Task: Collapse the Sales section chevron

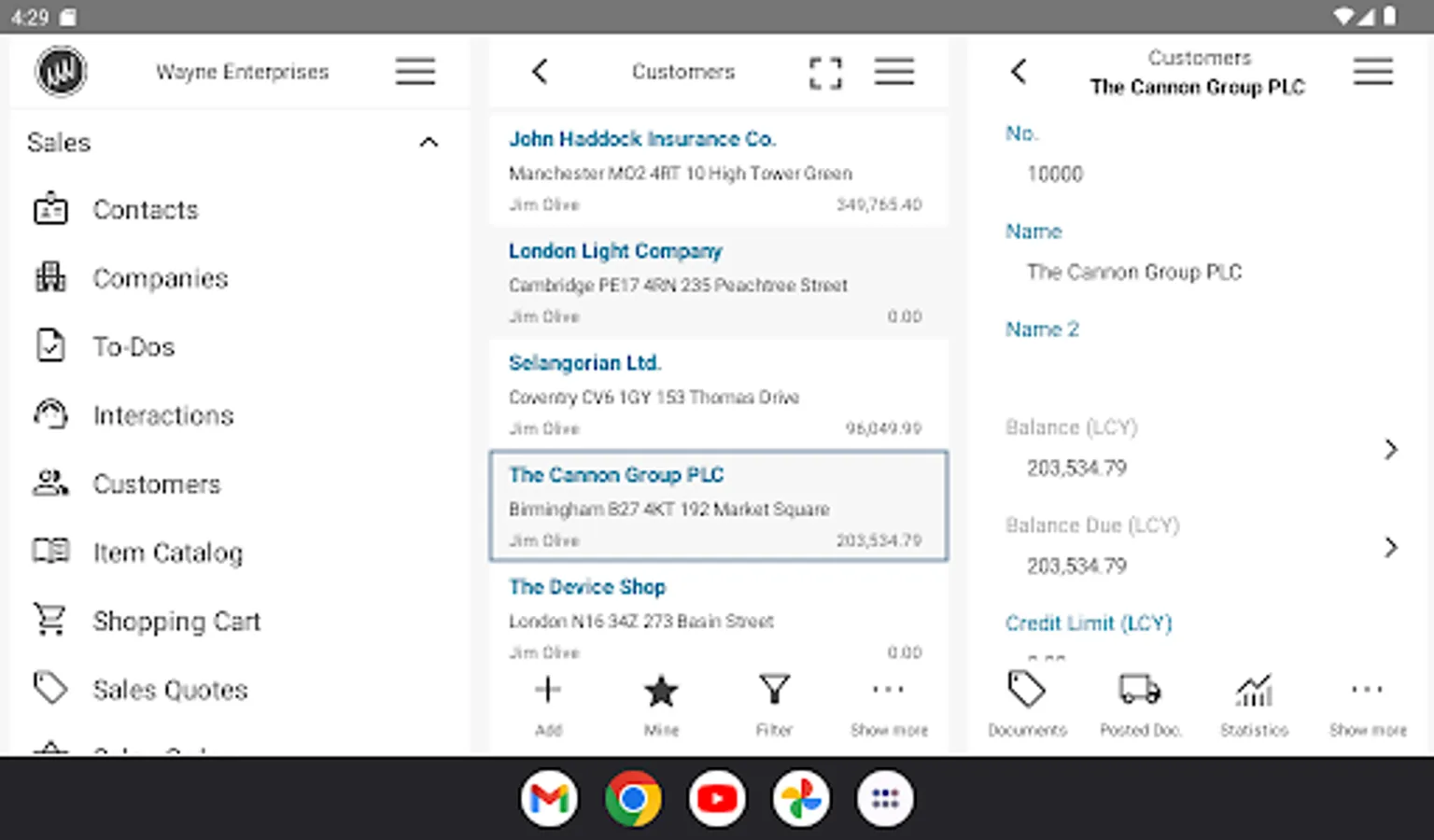Action: point(429,143)
